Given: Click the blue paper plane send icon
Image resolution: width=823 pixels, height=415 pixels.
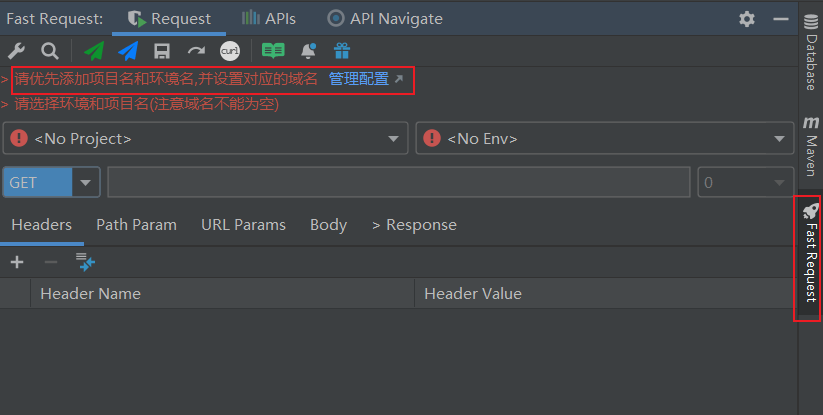Looking at the screenshot, I should coord(128,51).
